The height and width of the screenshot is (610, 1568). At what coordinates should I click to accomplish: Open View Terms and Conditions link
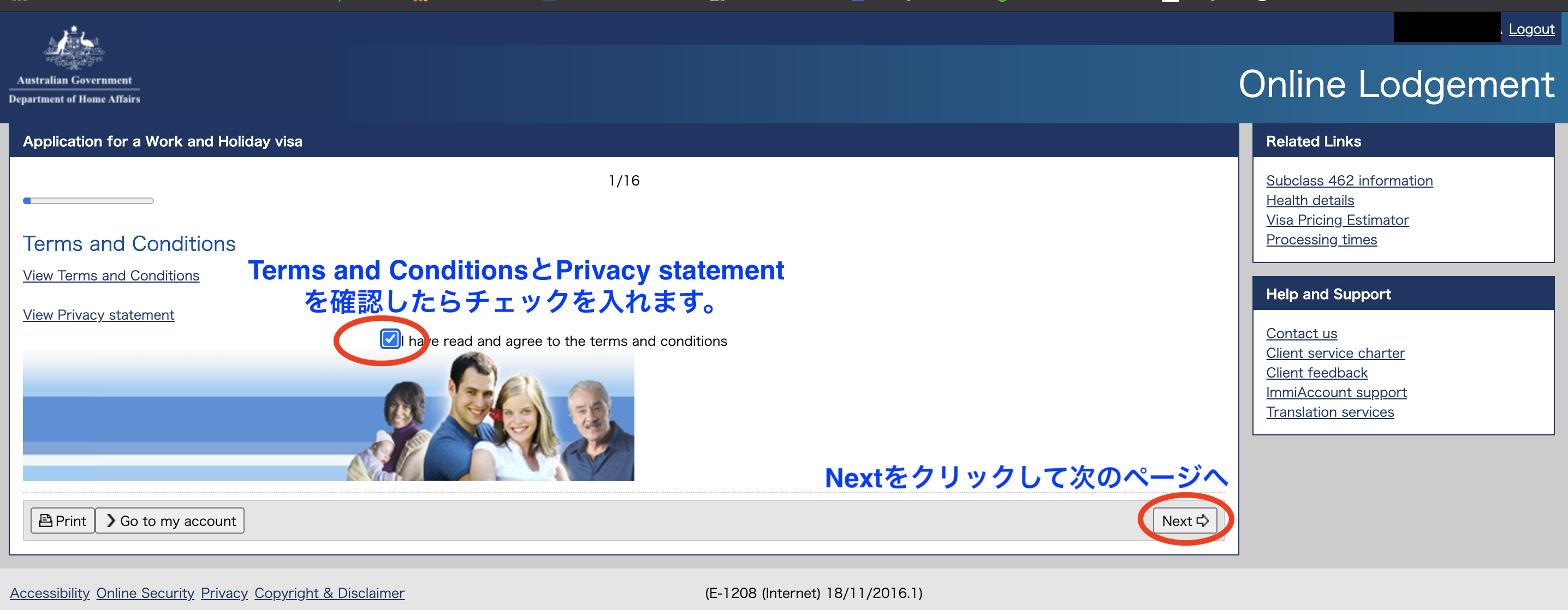(x=111, y=276)
